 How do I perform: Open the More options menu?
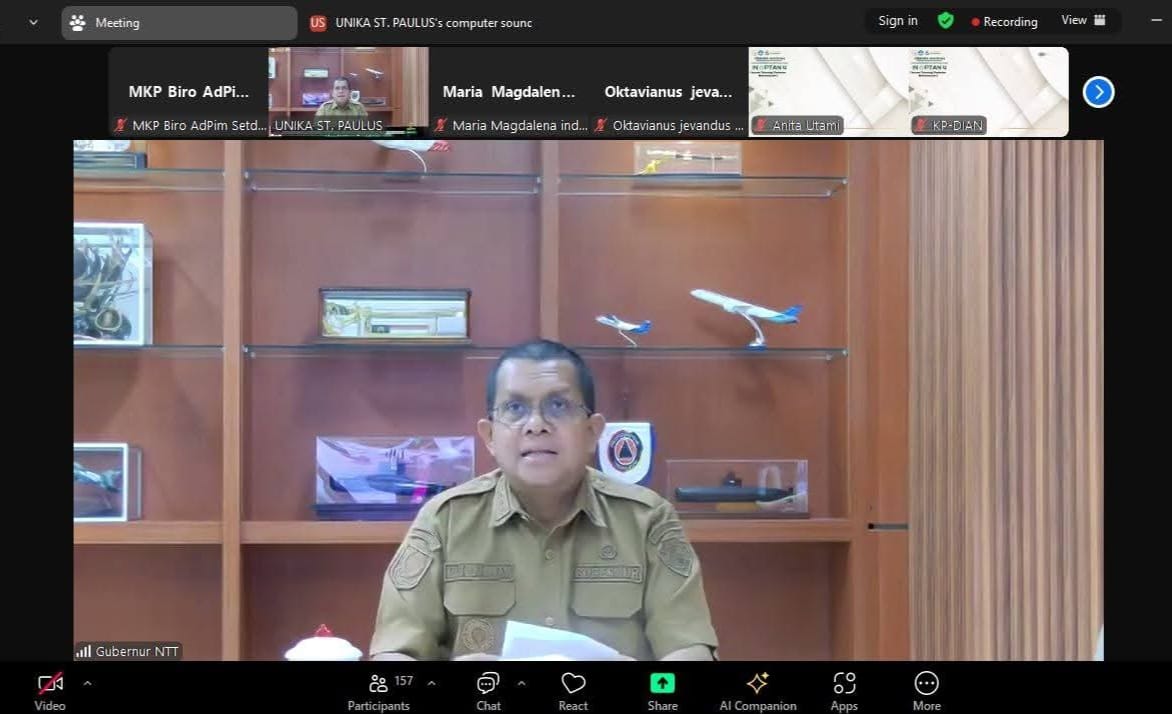click(926, 689)
